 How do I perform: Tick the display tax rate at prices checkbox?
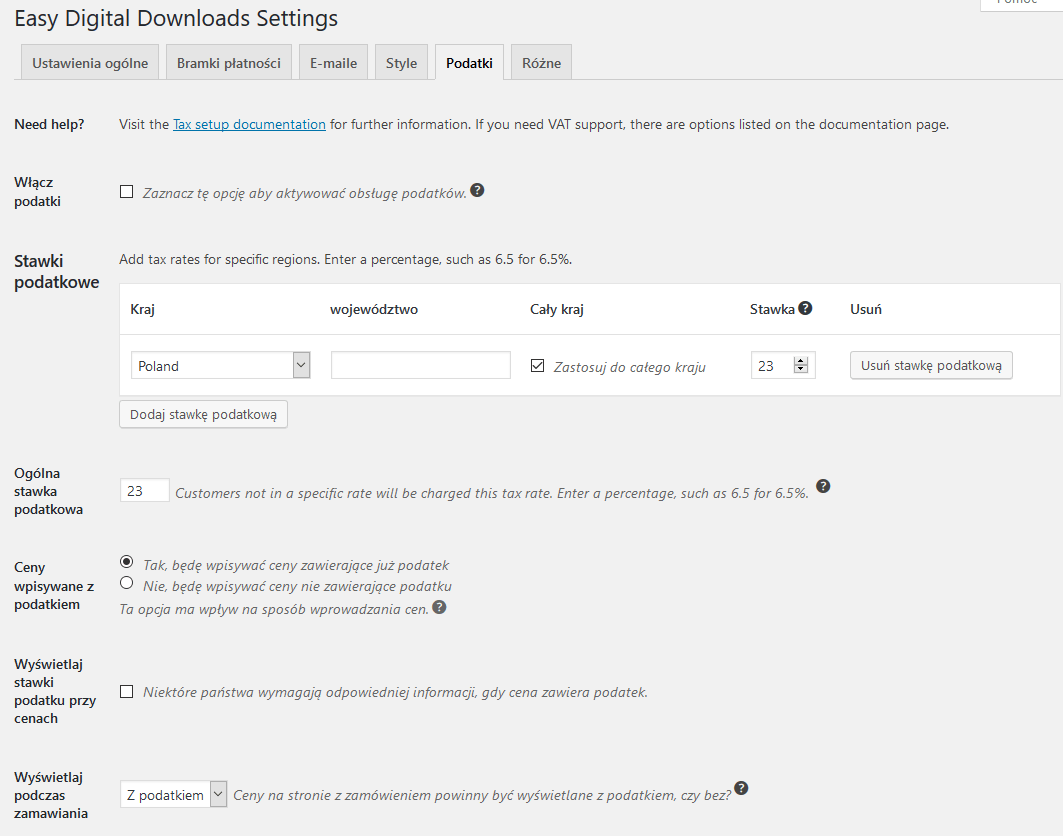pos(127,691)
